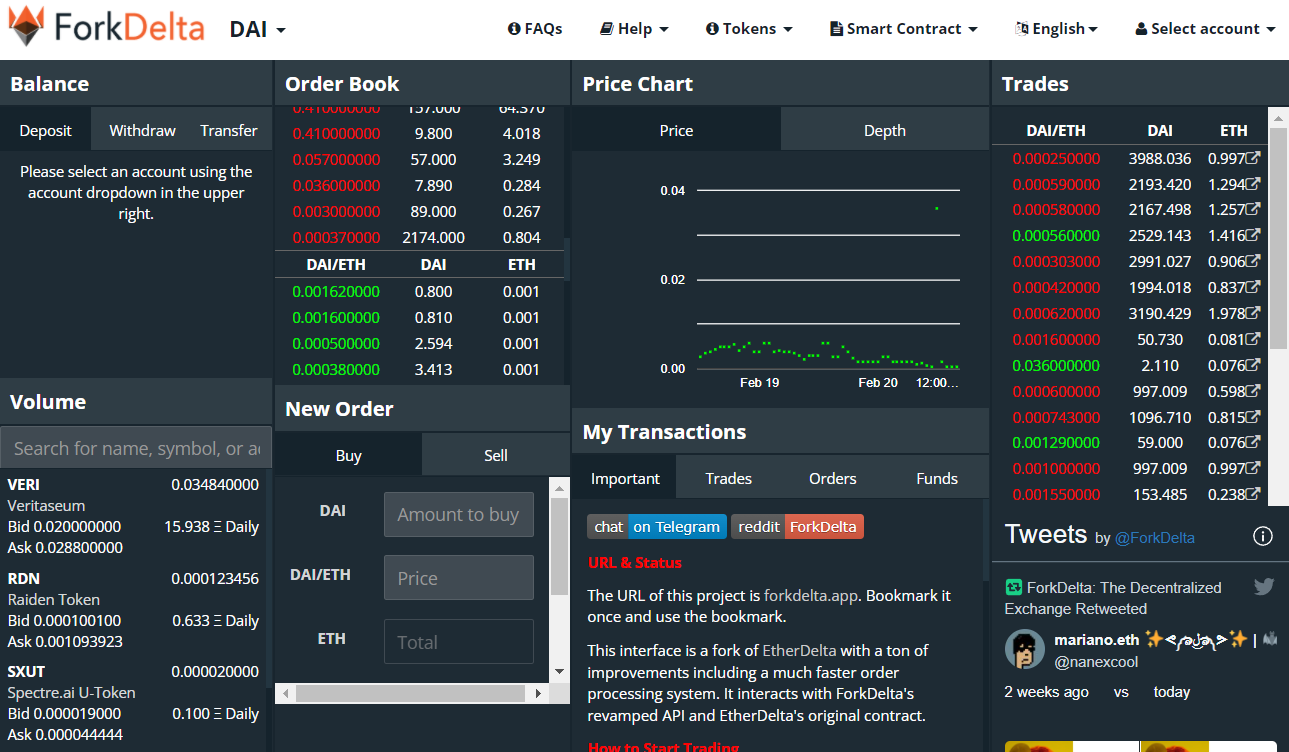Viewport: 1289px width, 752px height.
Task: Open the @ForkDelta Twitter link
Action: pos(1155,538)
